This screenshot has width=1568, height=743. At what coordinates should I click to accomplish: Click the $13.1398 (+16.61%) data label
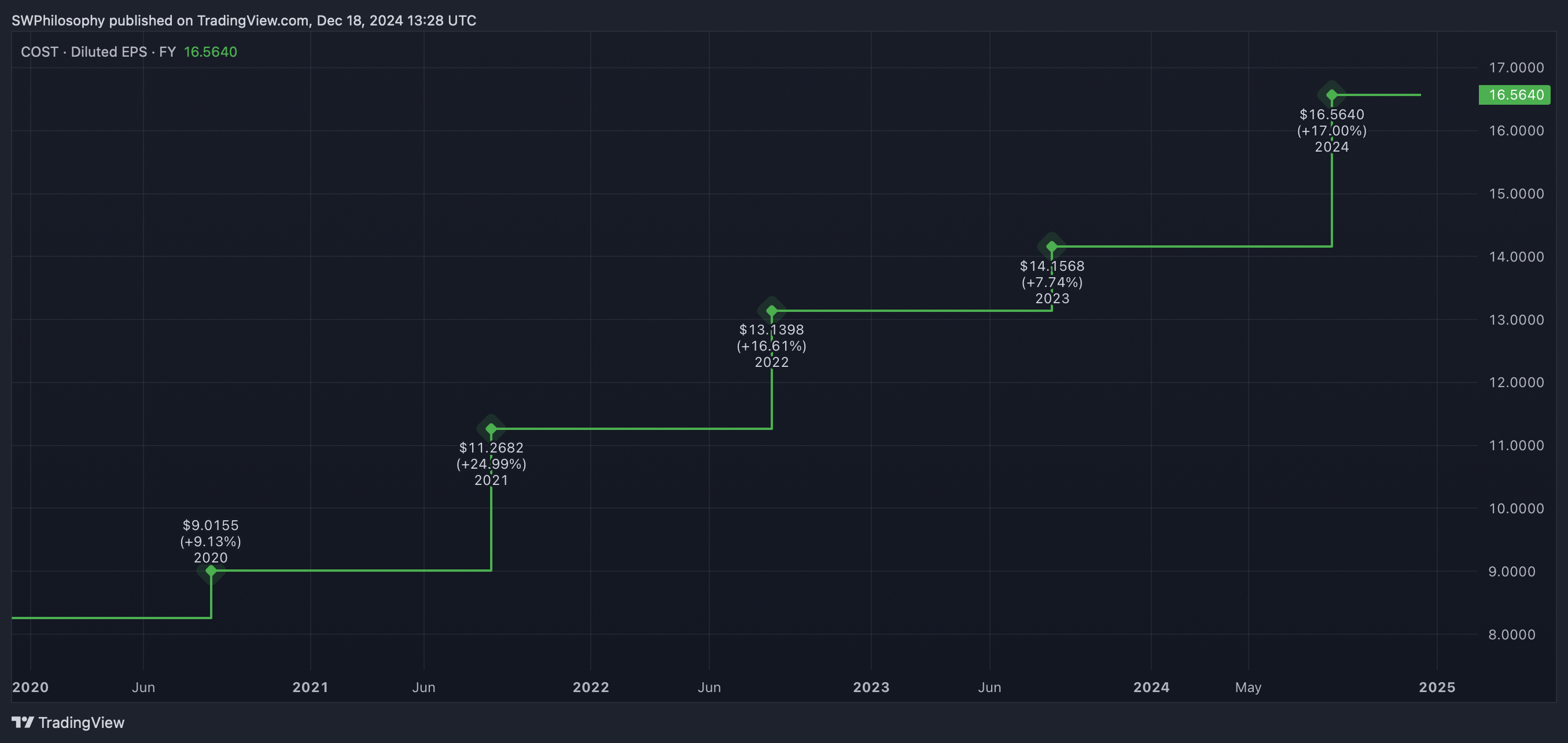pos(772,338)
